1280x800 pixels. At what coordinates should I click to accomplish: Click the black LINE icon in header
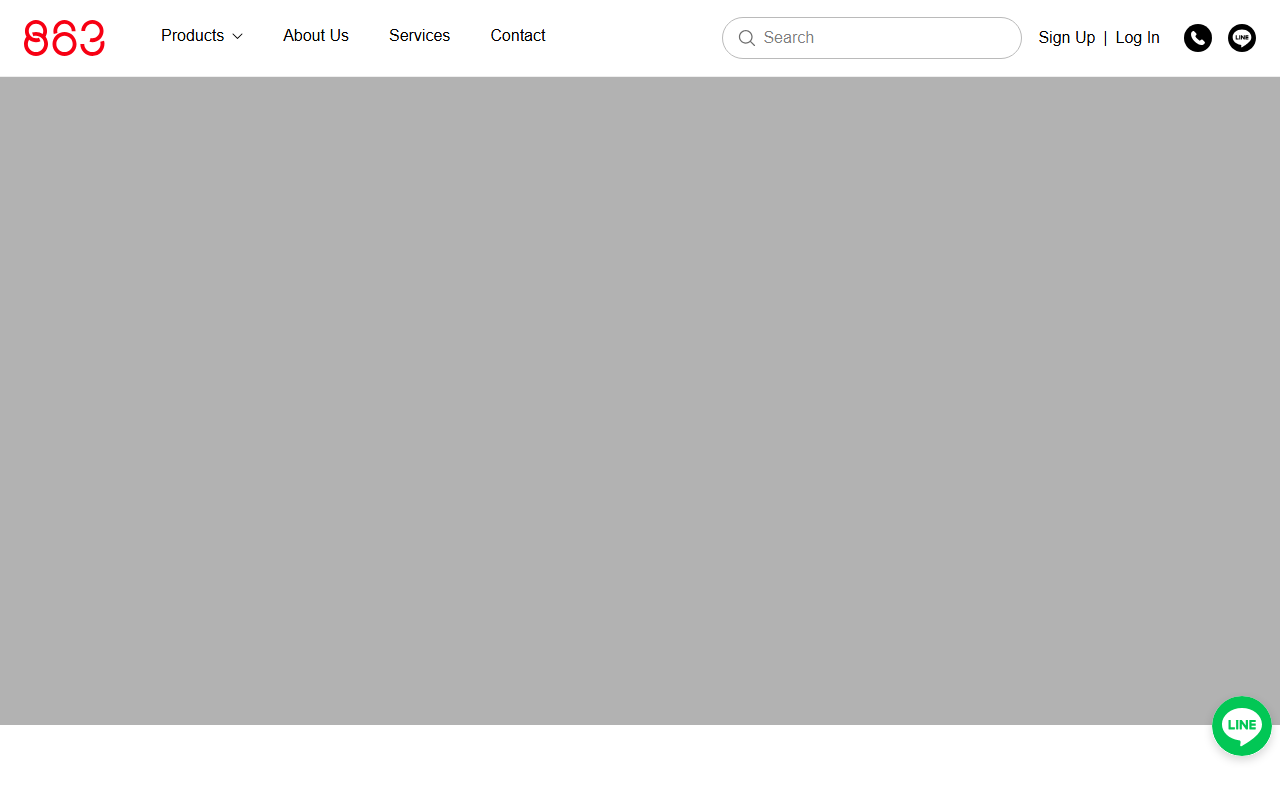tap(1242, 38)
